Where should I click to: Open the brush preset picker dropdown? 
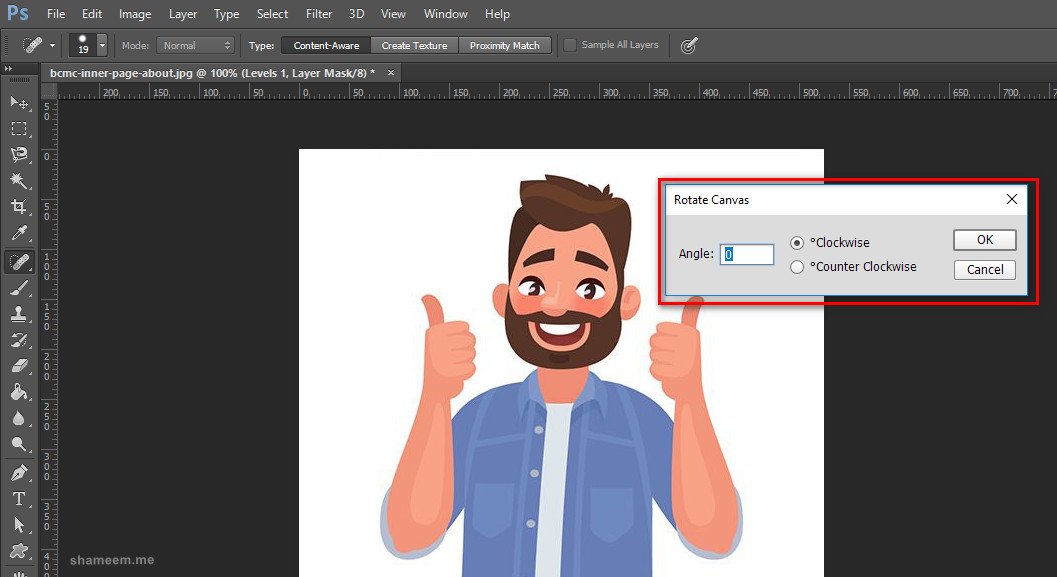tap(102, 46)
